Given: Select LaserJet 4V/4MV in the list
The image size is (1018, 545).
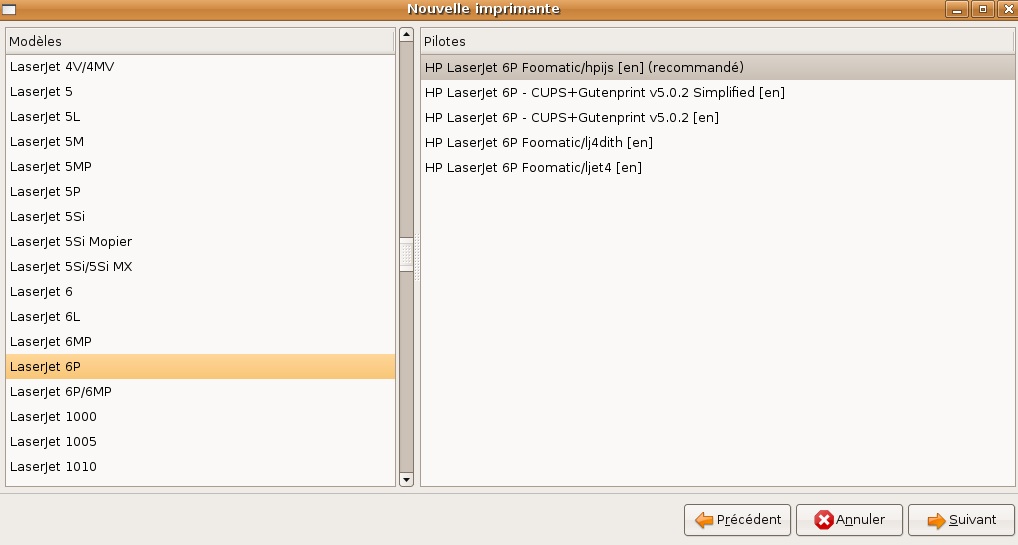Looking at the screenshot, I should 56,66.
